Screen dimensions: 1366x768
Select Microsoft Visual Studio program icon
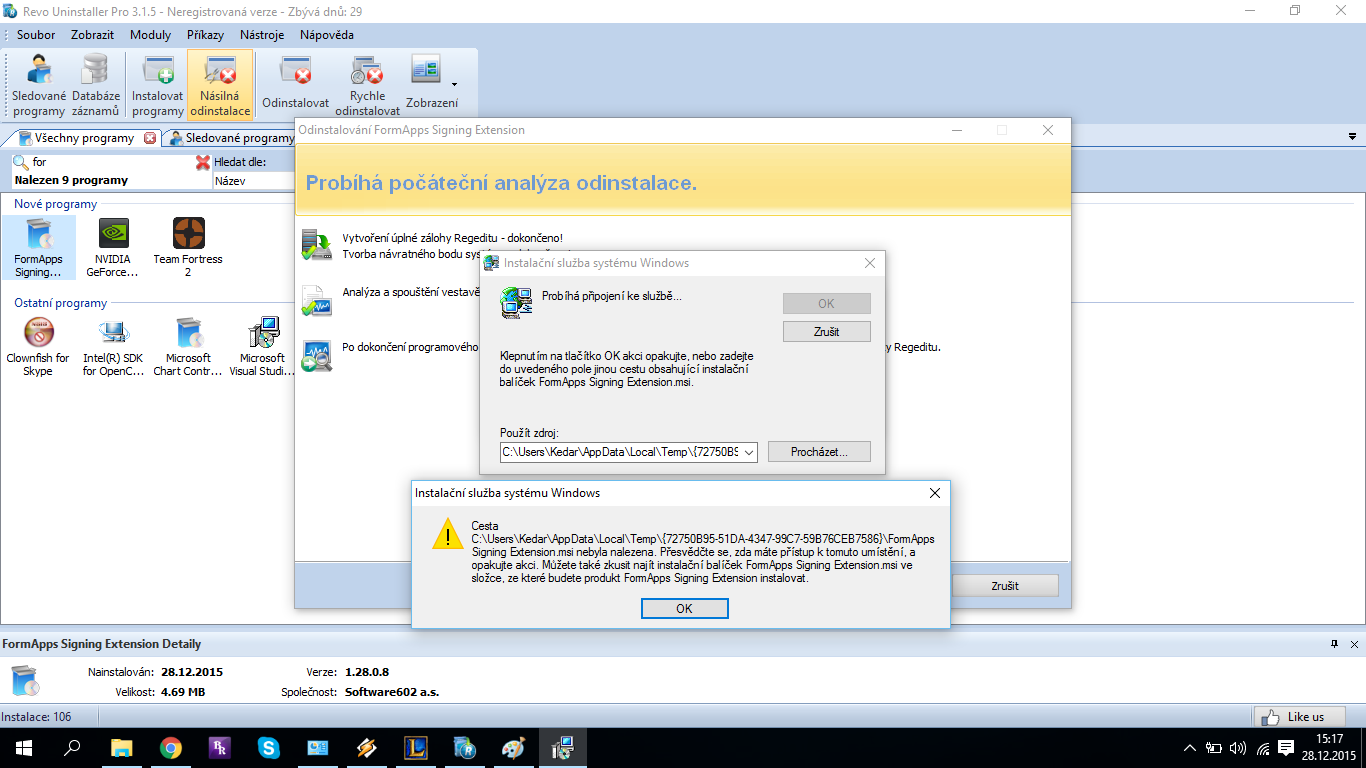click(263, 347)
